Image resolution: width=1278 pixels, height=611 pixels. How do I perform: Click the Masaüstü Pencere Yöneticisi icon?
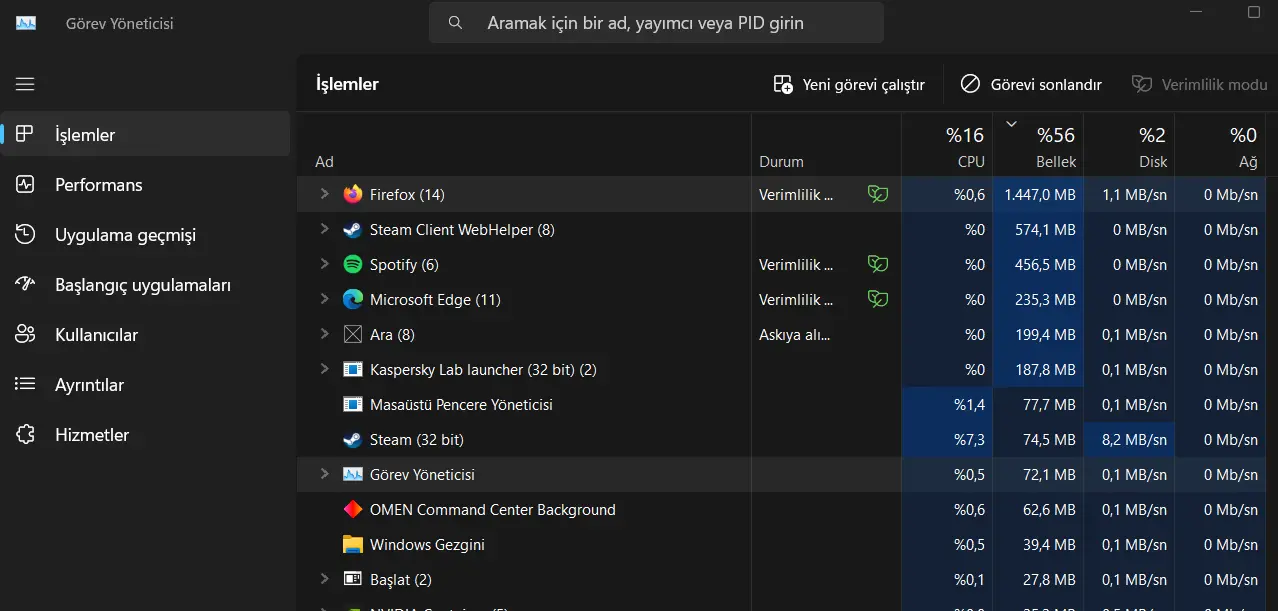[x=352, y=405]
